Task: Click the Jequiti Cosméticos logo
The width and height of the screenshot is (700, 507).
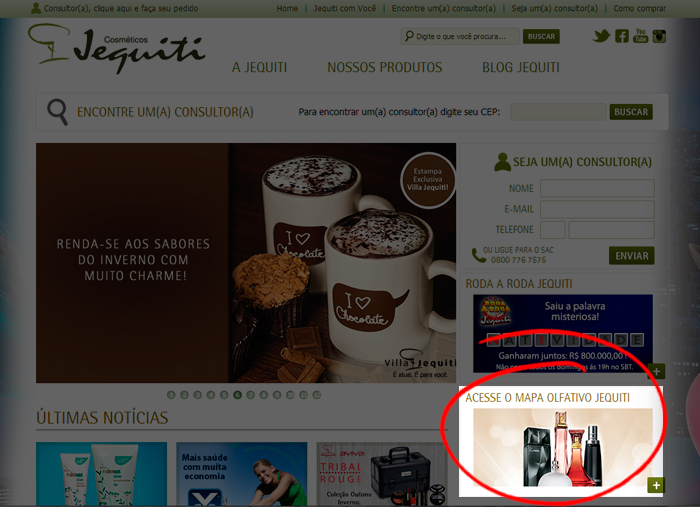Action: (x=116, y=48)
